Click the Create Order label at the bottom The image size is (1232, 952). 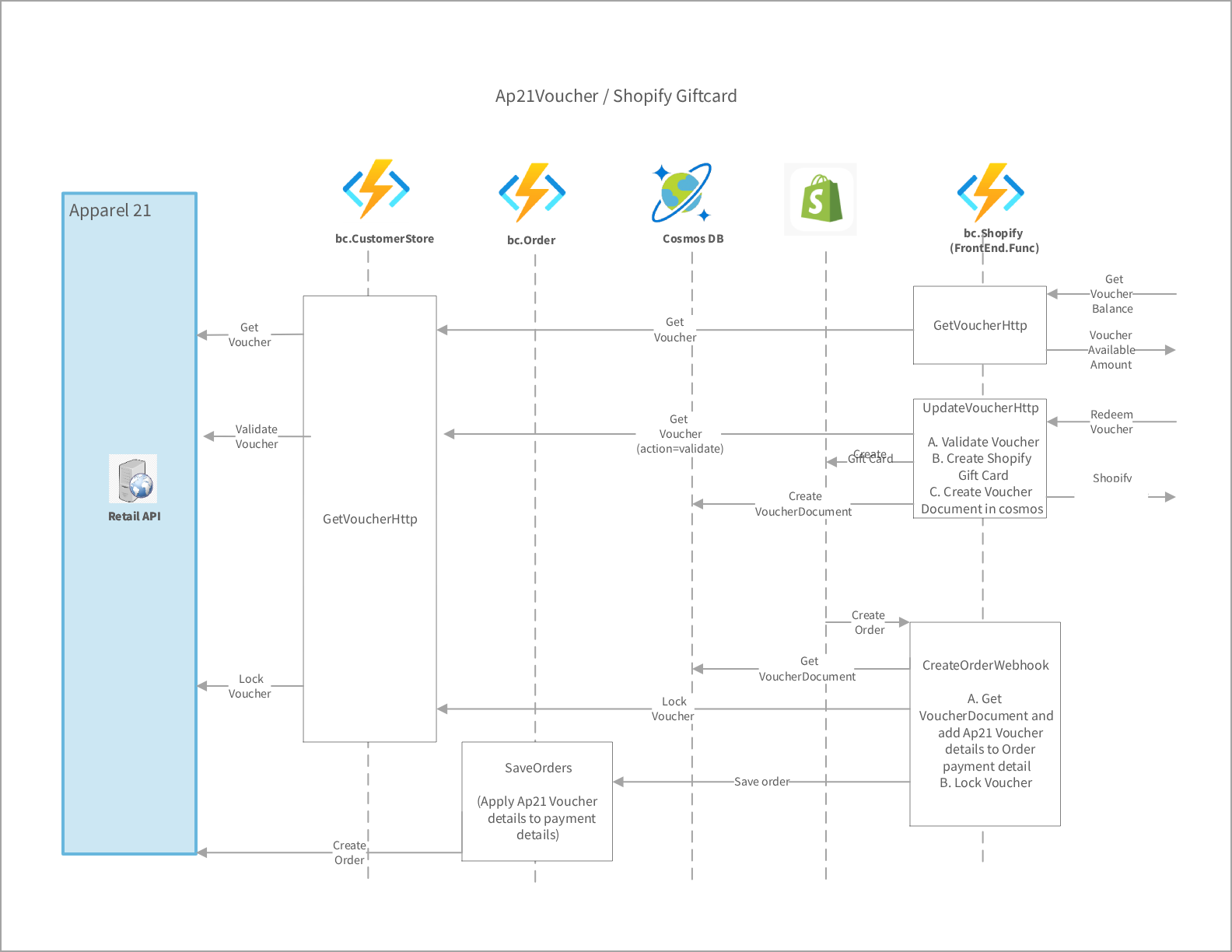pyautogui.click(x=349, y=852)
